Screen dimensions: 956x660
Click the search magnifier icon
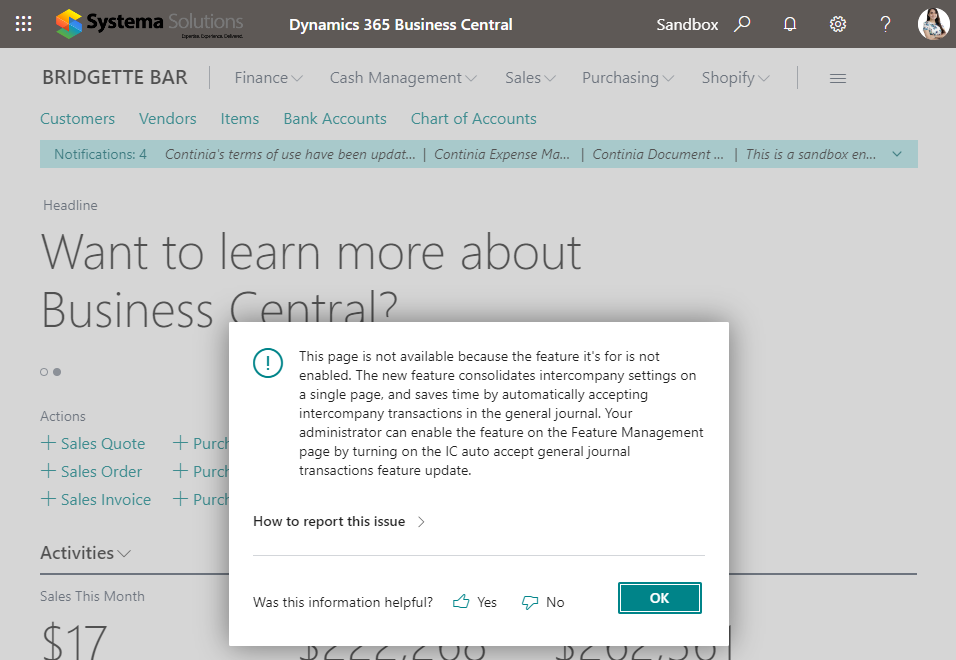pyautogui.click(x=742, y=24)
